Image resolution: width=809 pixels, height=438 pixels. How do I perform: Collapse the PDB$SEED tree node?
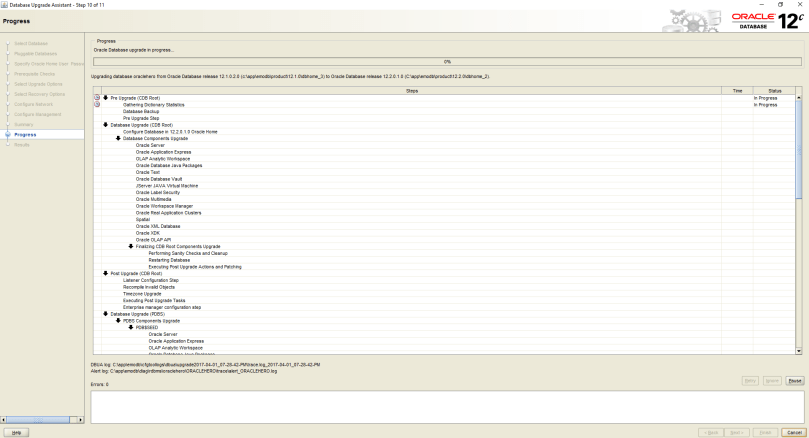click(131, 327)
